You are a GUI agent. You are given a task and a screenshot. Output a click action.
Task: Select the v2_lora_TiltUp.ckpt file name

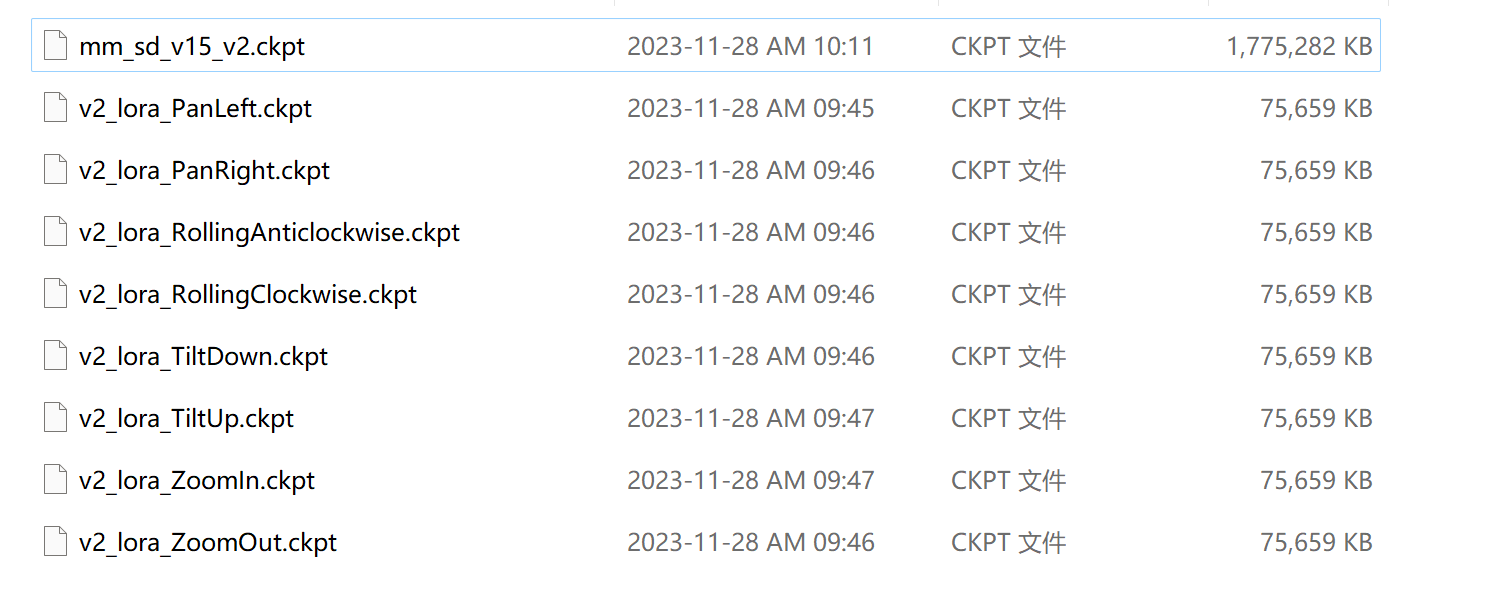[x=186, y=419]
